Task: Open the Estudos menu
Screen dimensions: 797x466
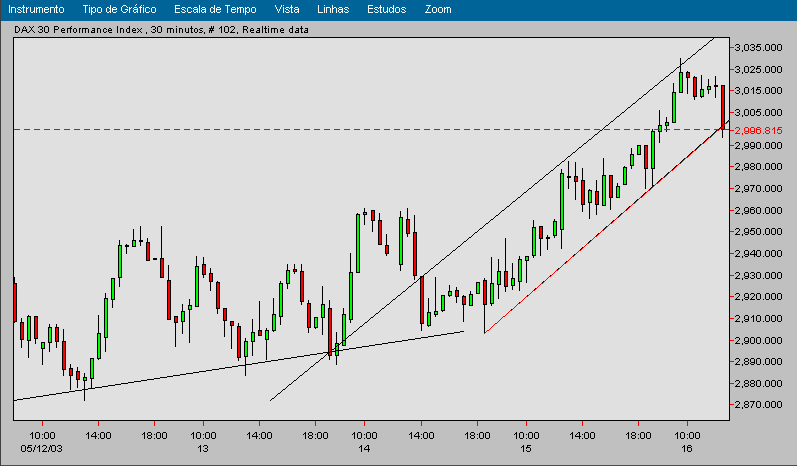Action: click(386, 9)
